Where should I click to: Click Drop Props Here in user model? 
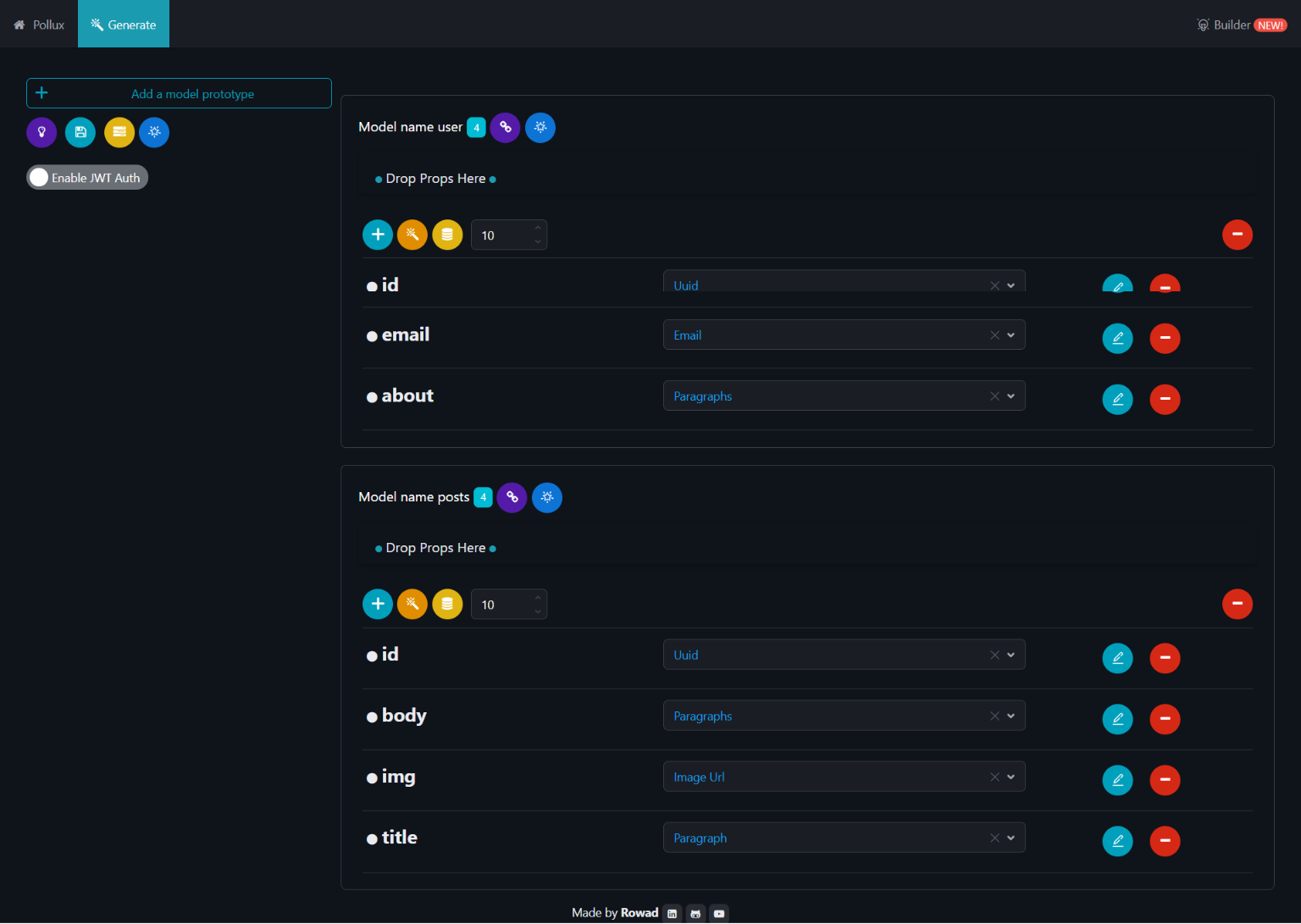435,179
